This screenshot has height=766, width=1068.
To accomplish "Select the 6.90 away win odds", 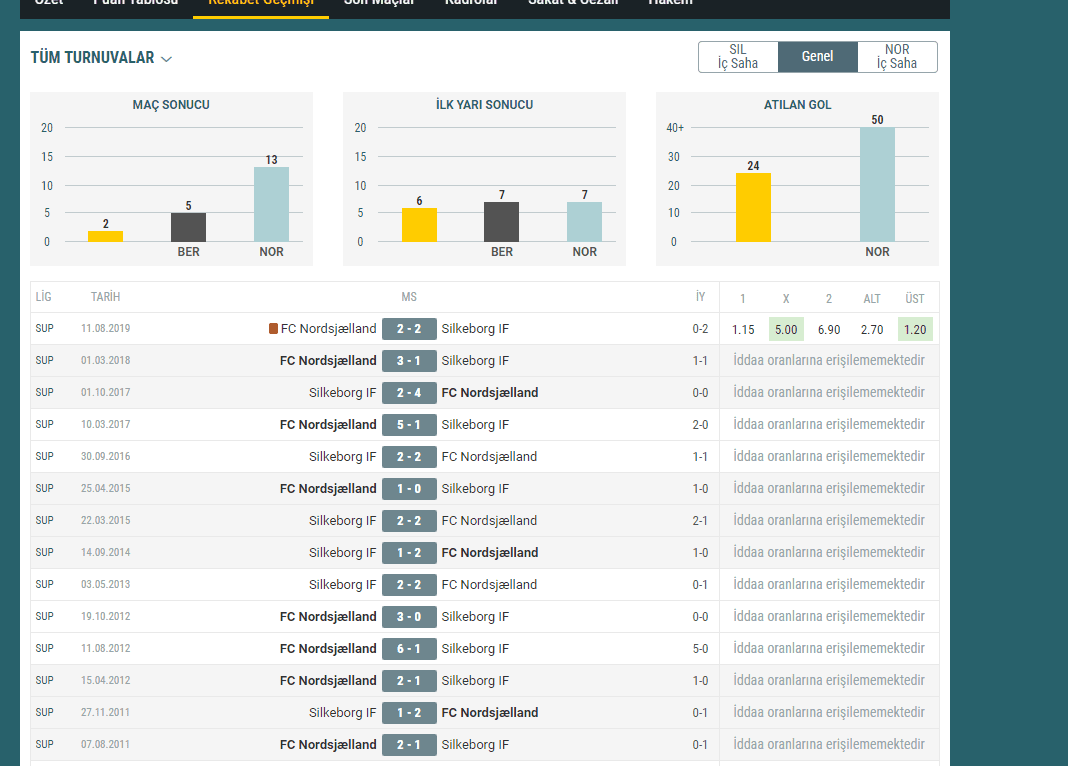I will [x=829, y=330].
